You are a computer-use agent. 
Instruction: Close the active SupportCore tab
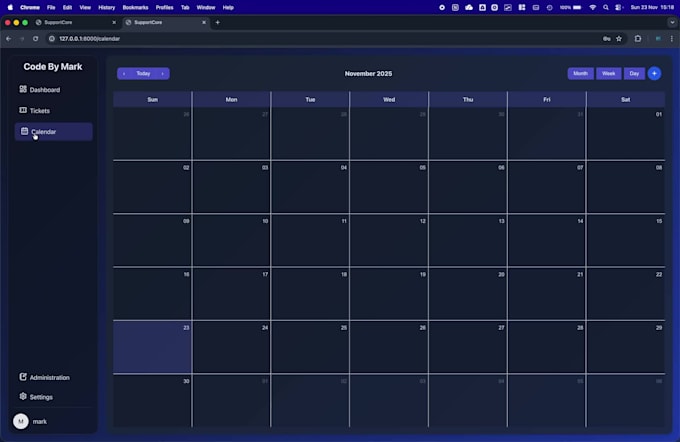pos(204,22)
